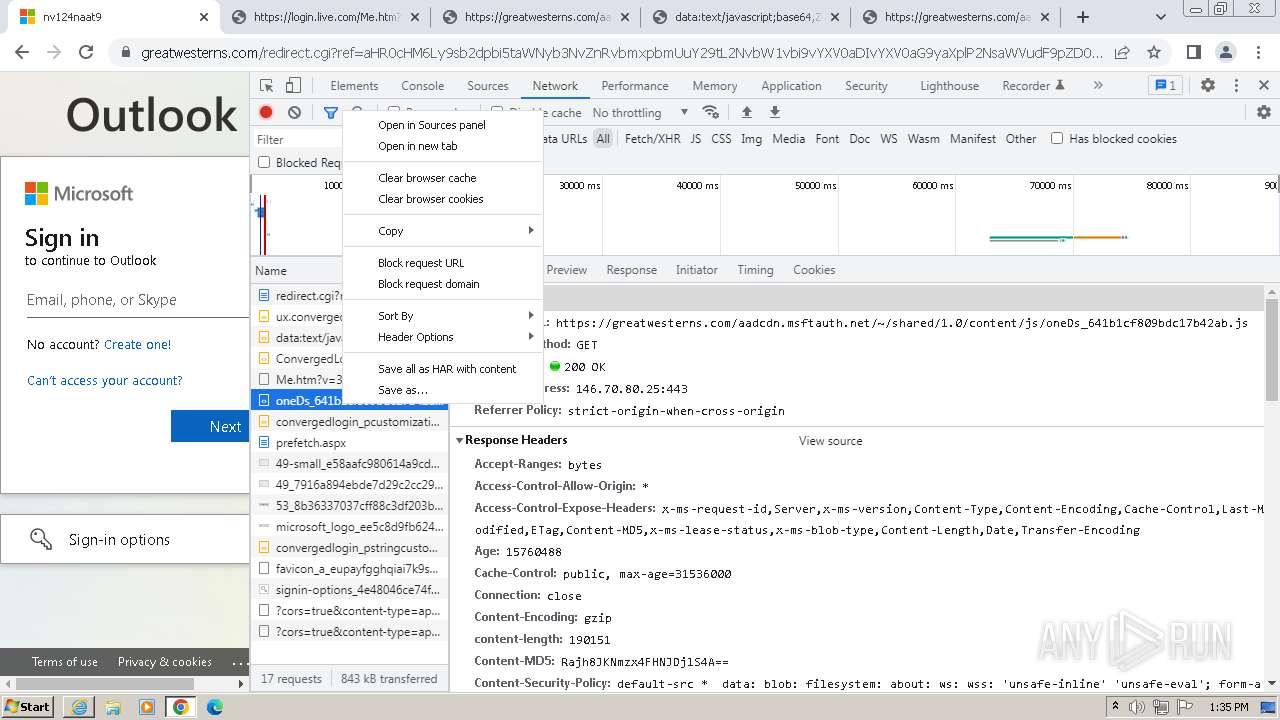Select Block request domain

point(442,284)
